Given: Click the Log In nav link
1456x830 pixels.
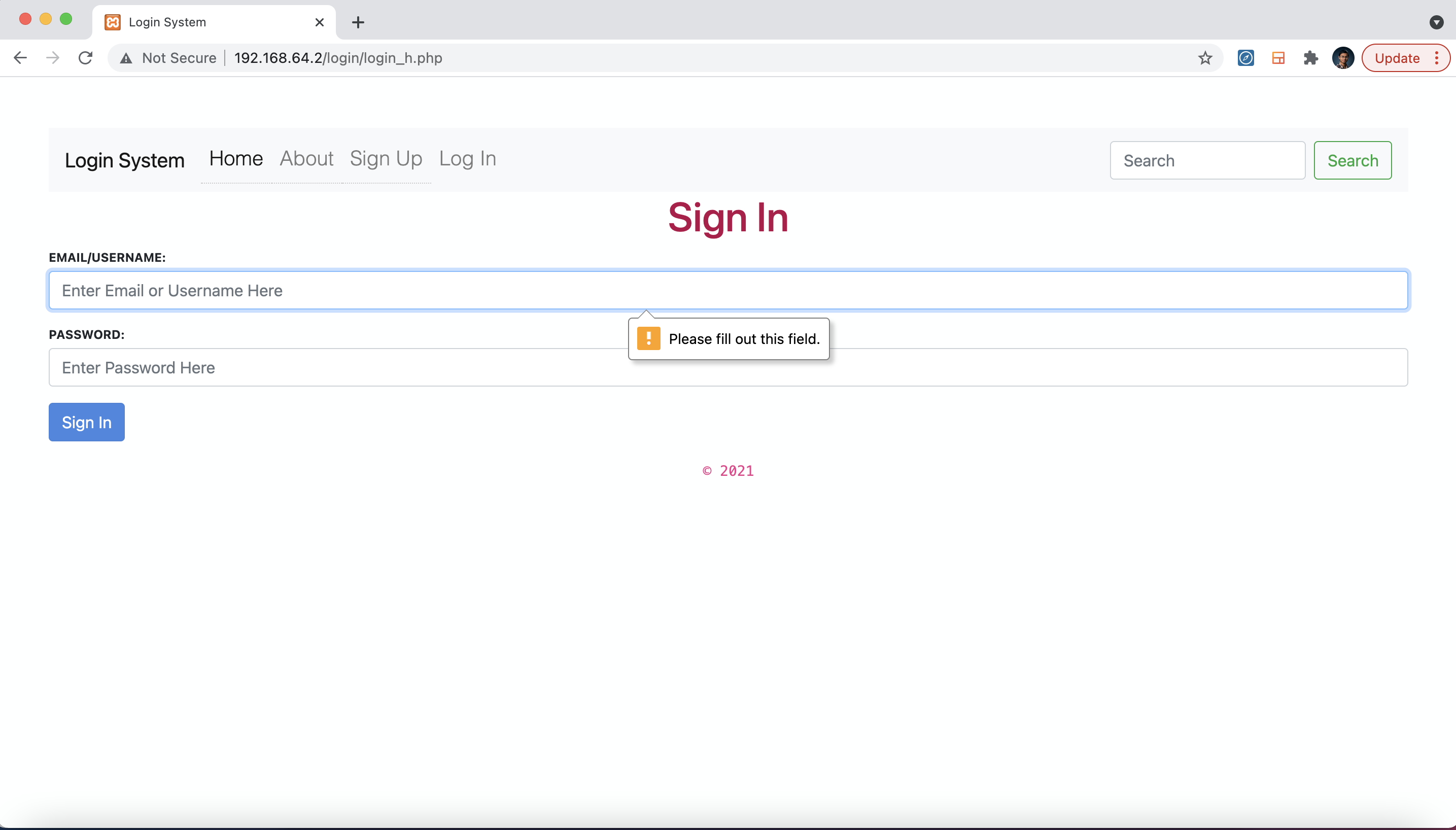Looking at the screenshot, I should click(x=467, y=158).
